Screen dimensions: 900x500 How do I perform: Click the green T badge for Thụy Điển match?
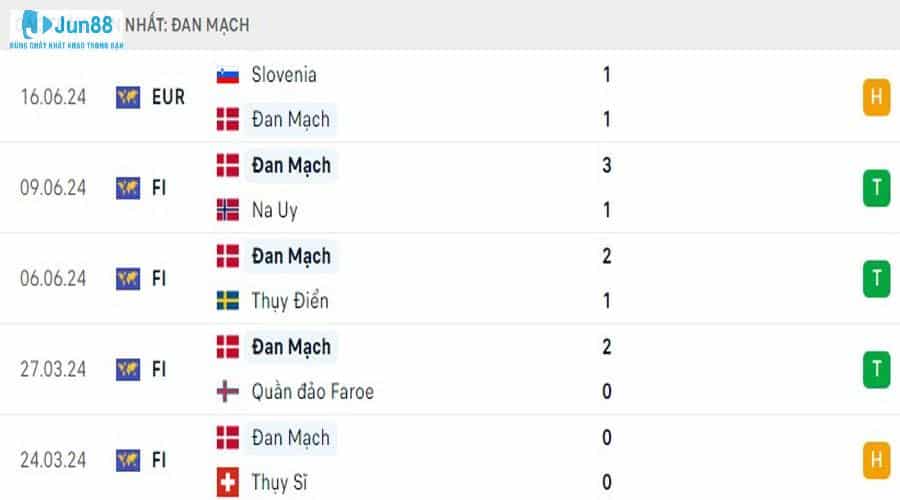point(876,279)
